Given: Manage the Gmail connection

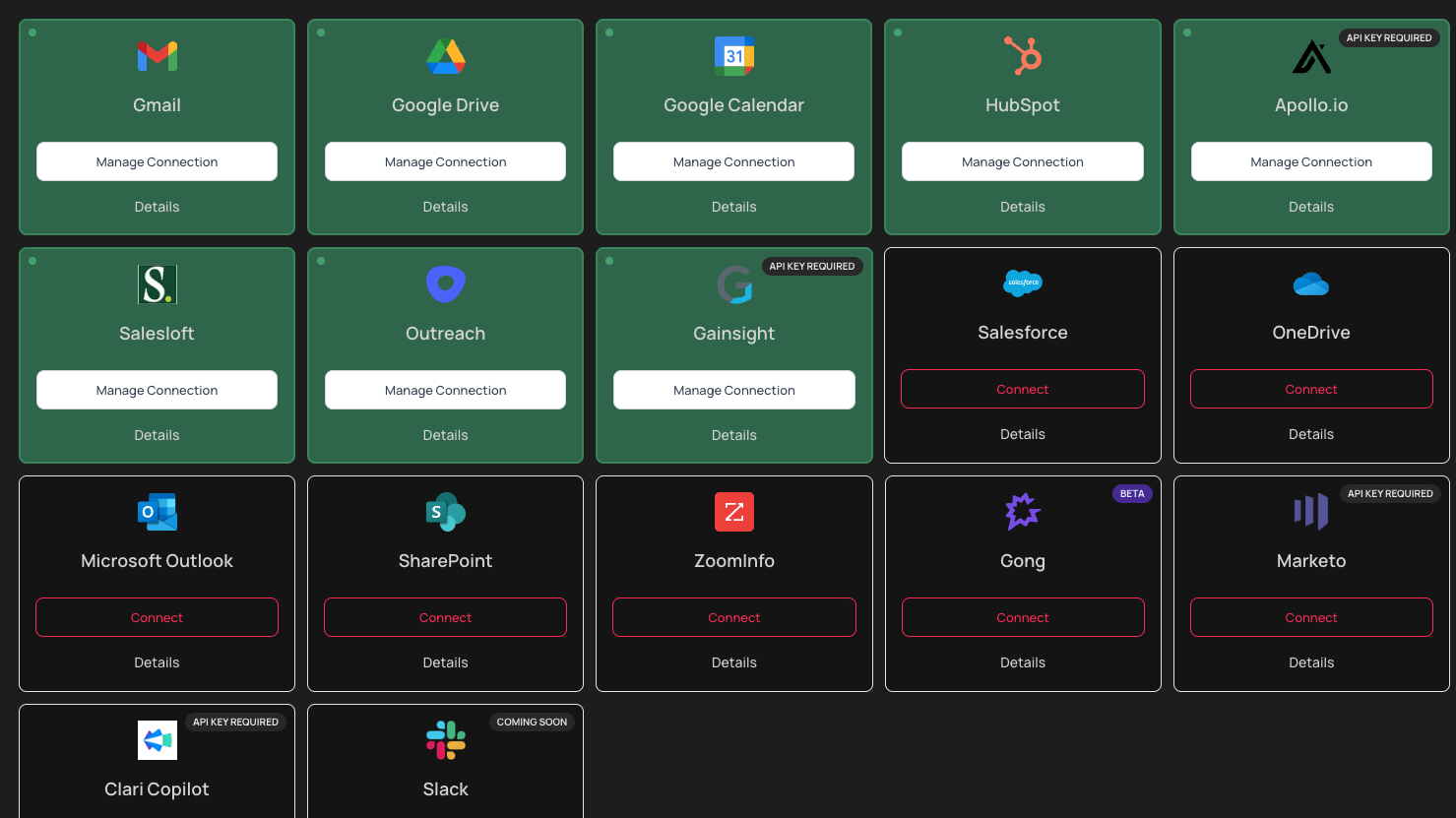Looking at the screenshot, I should (x=157, y=161).
